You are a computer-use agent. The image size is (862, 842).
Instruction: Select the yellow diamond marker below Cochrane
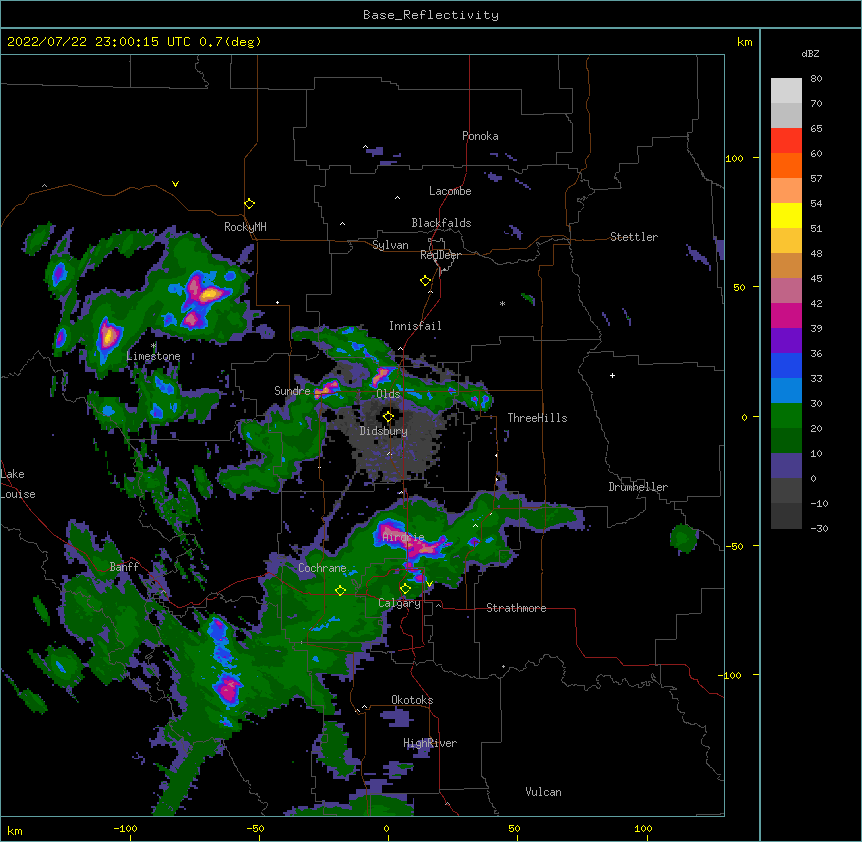click(340, 590)
